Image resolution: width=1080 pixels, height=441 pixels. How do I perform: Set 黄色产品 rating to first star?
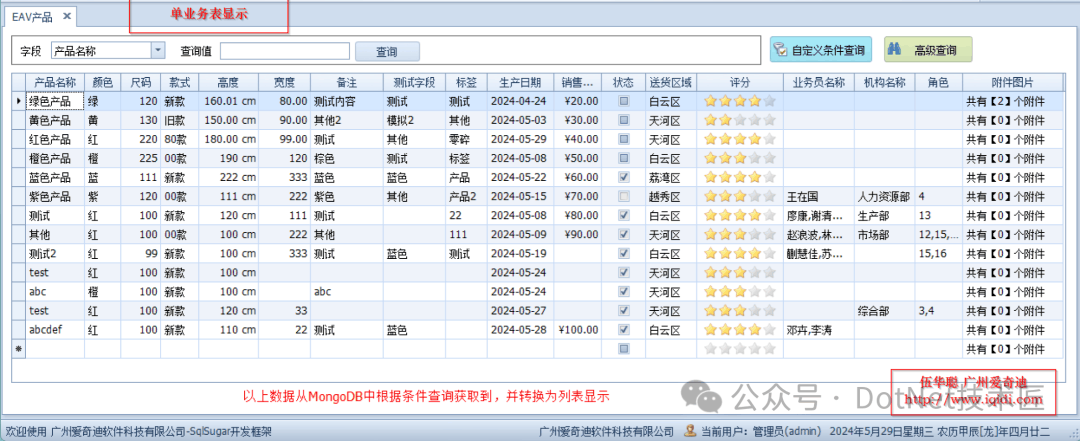710,120
